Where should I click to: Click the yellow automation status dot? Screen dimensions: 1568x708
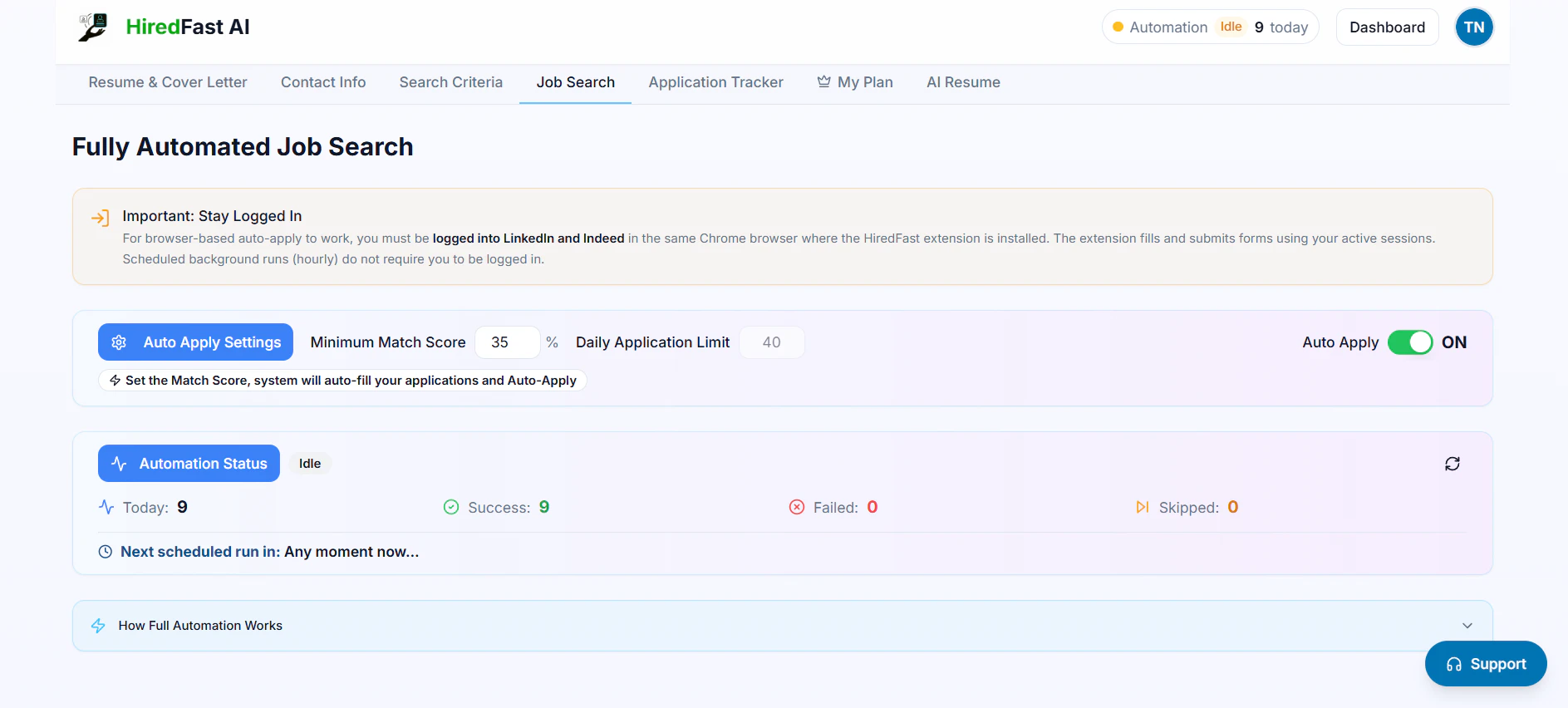tap(1118, 27)
